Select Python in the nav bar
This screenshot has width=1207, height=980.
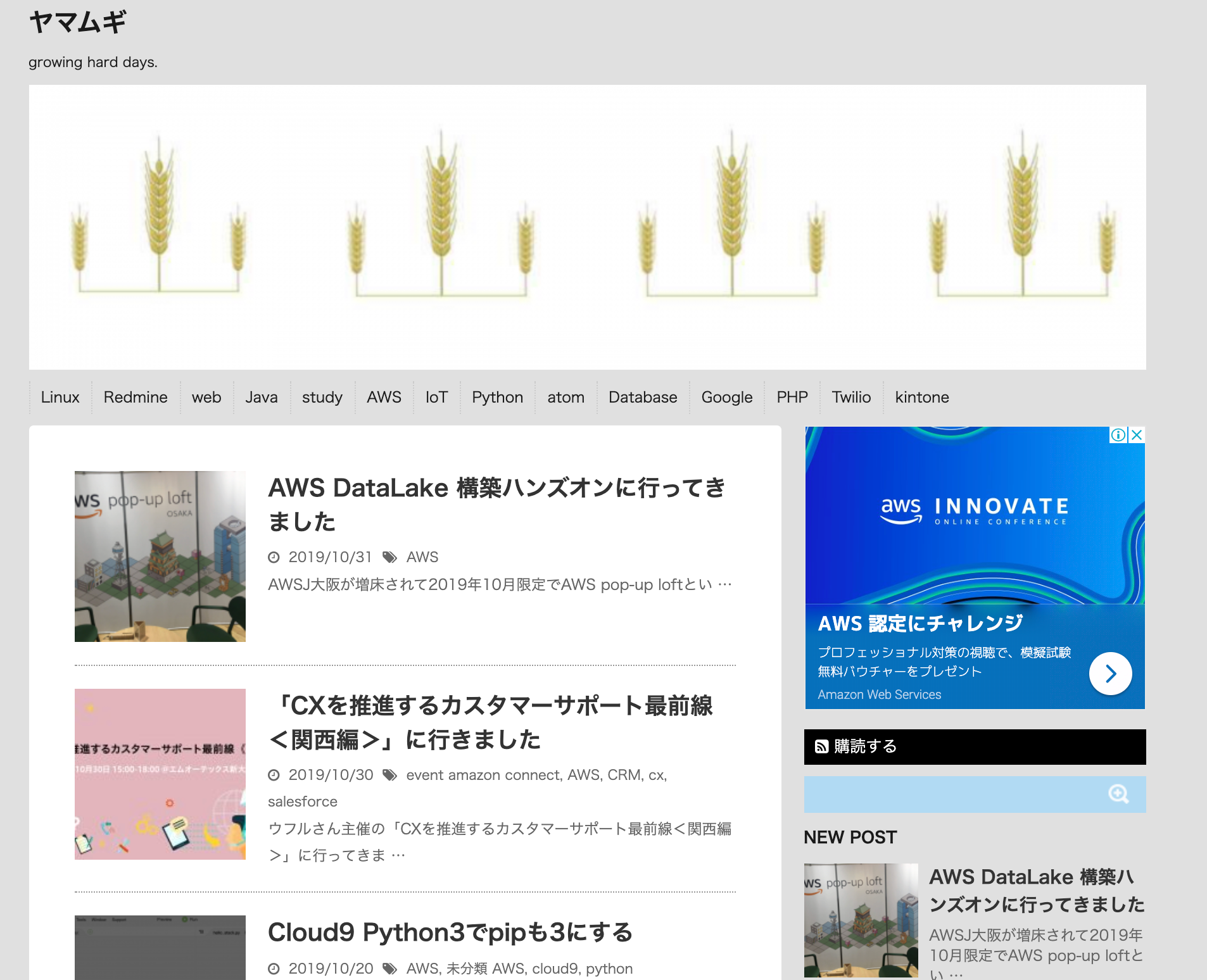(x=497, y=397)
